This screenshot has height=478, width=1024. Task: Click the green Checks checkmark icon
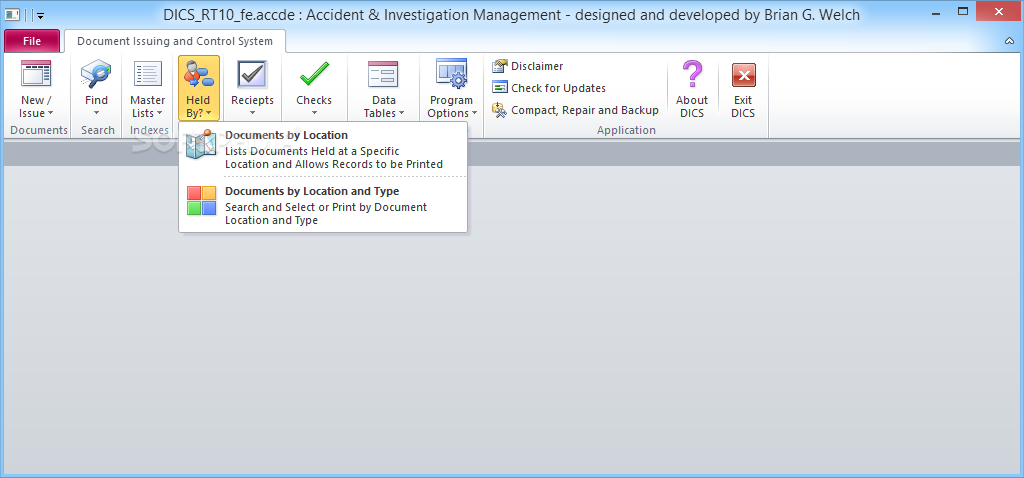pos(314,73)
